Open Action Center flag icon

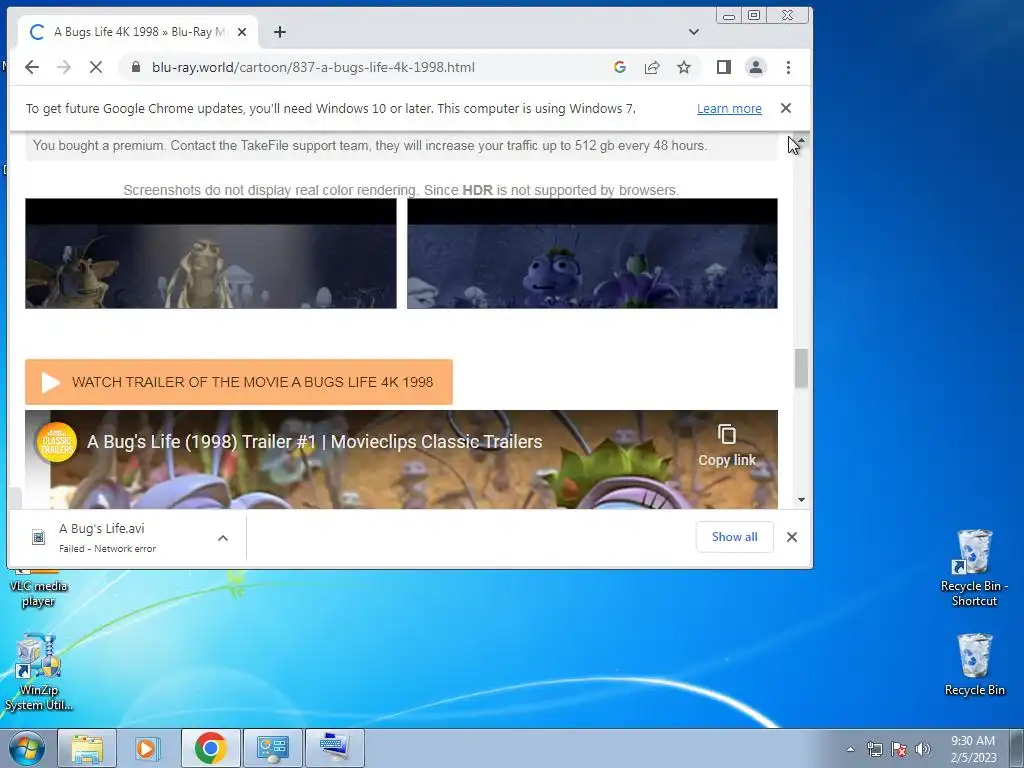pos(899,749)
